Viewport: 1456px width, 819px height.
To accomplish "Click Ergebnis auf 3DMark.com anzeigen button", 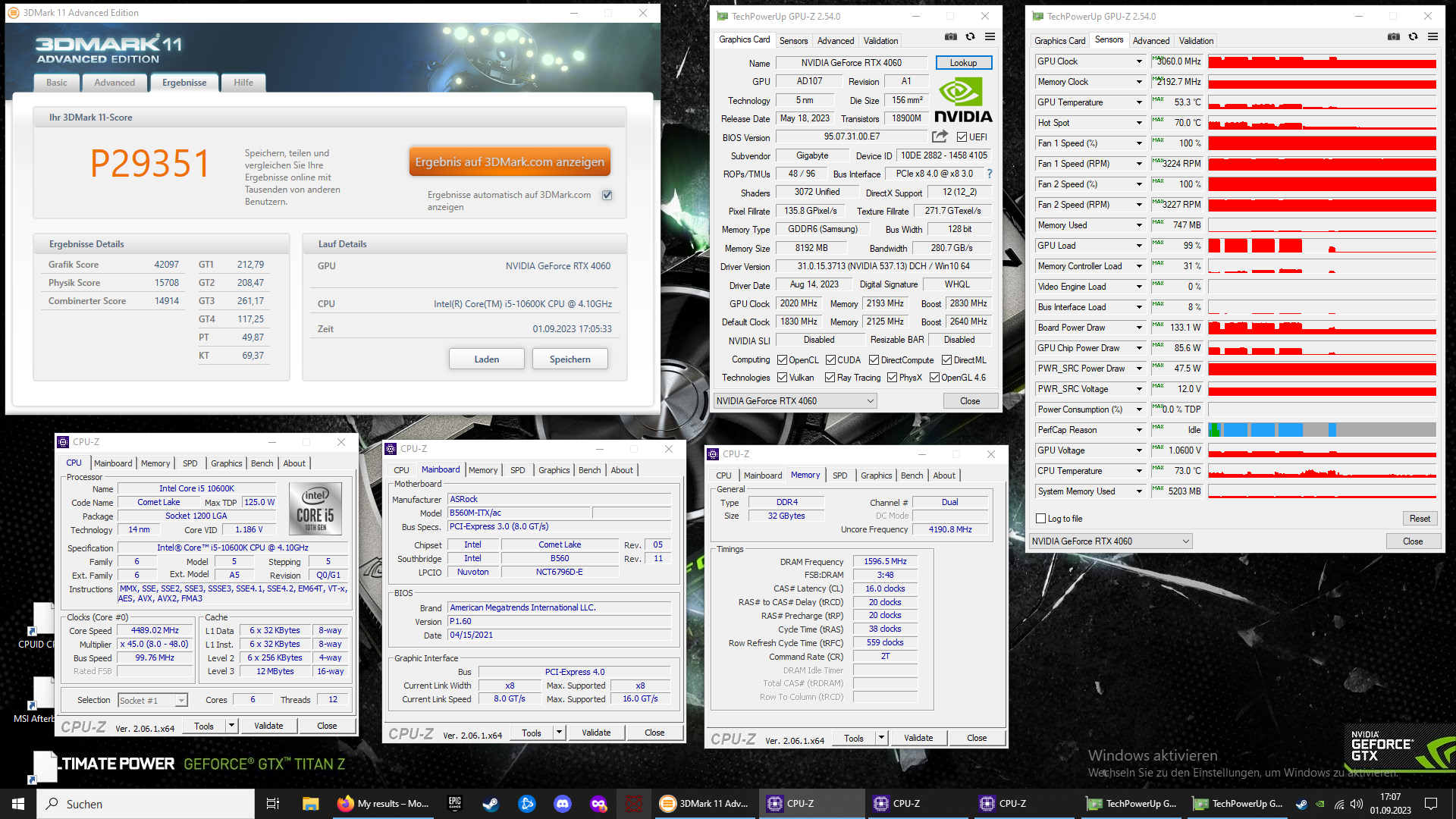I will [x=510, y=162].
